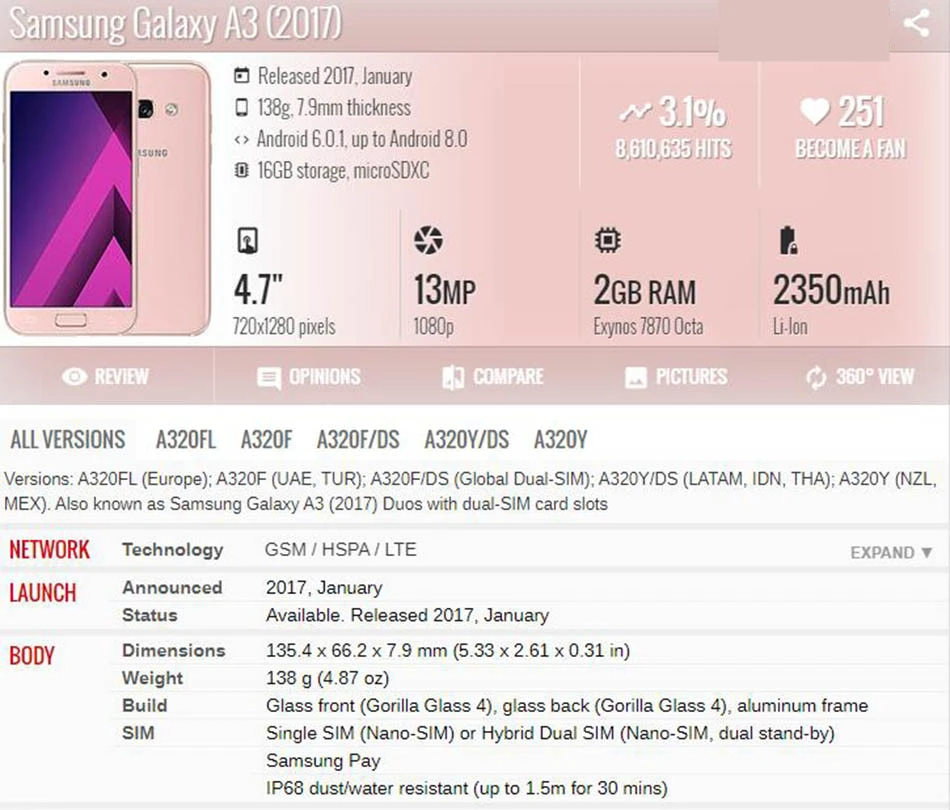Click the Status spec label

coord(150,615)
